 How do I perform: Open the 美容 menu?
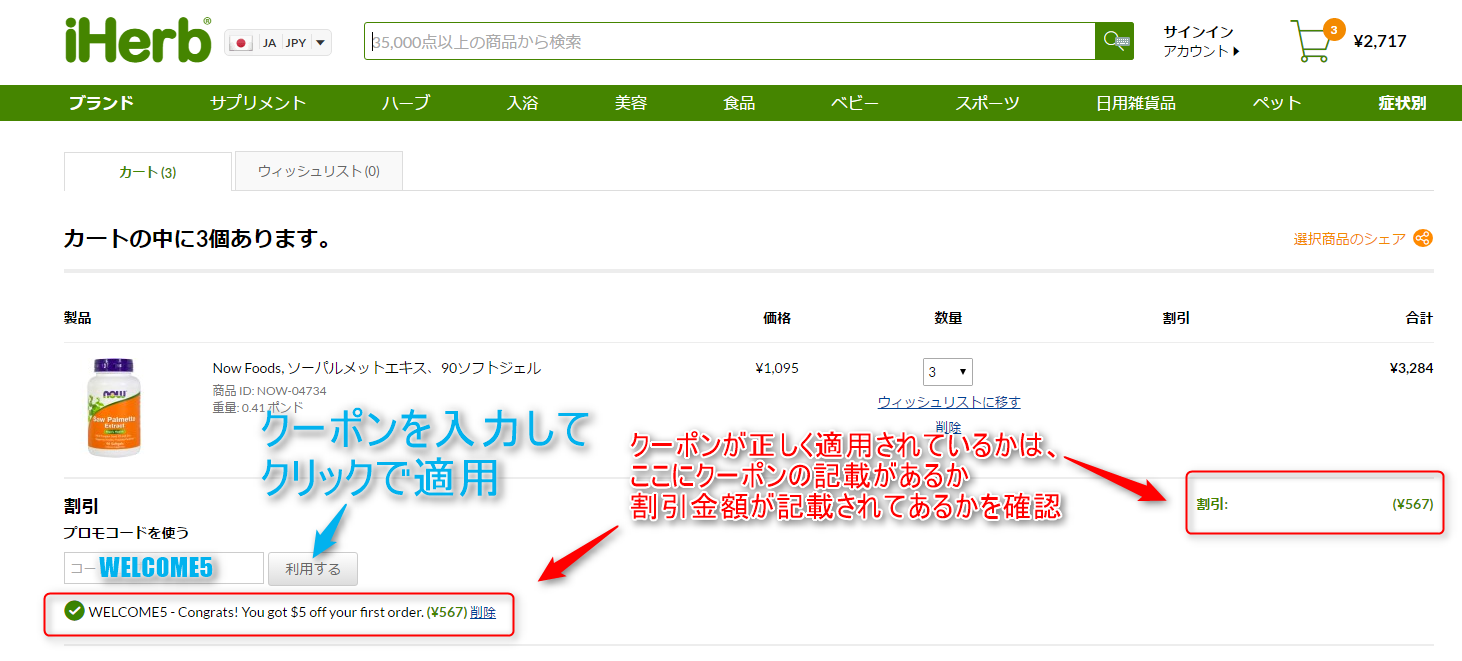[631, 103]
